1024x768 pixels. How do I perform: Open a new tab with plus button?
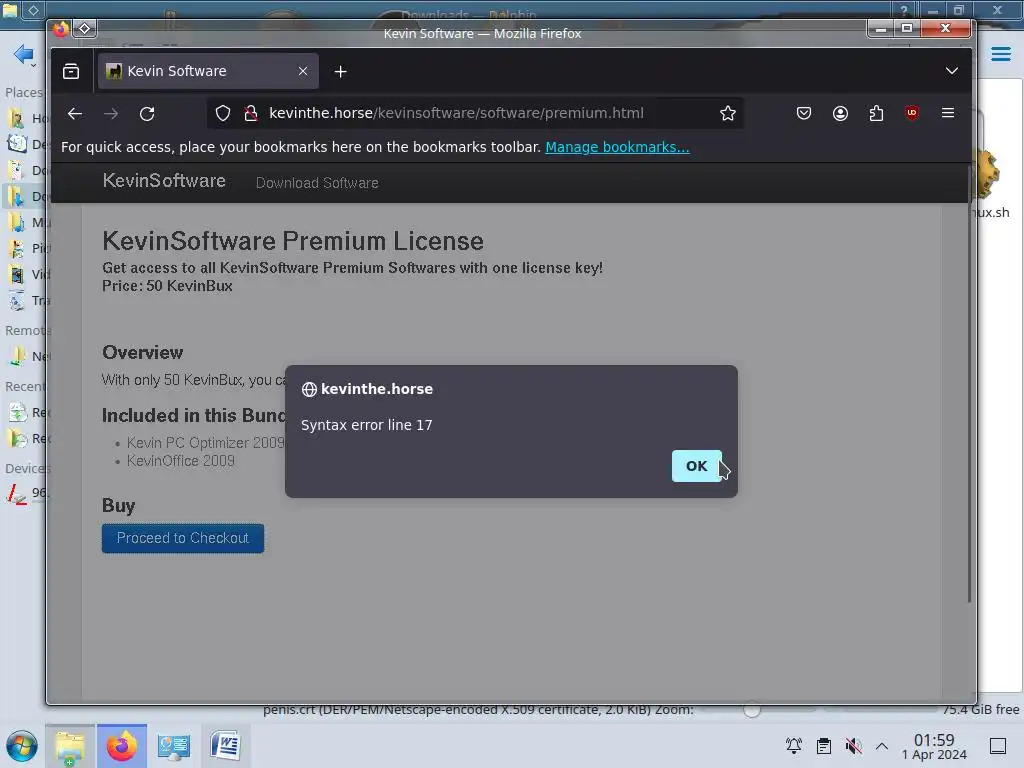(x=340, y=72)
